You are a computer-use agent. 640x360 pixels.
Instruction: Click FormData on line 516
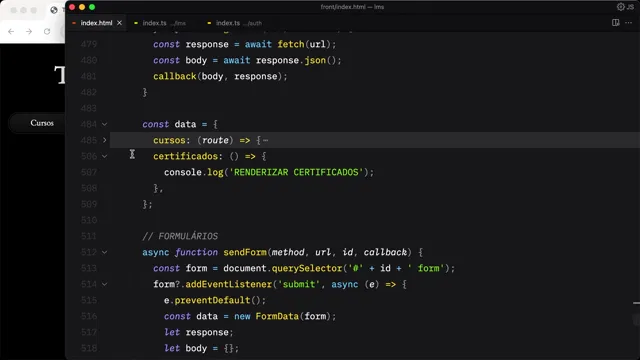pyautogui.click(x=277, y=316)
